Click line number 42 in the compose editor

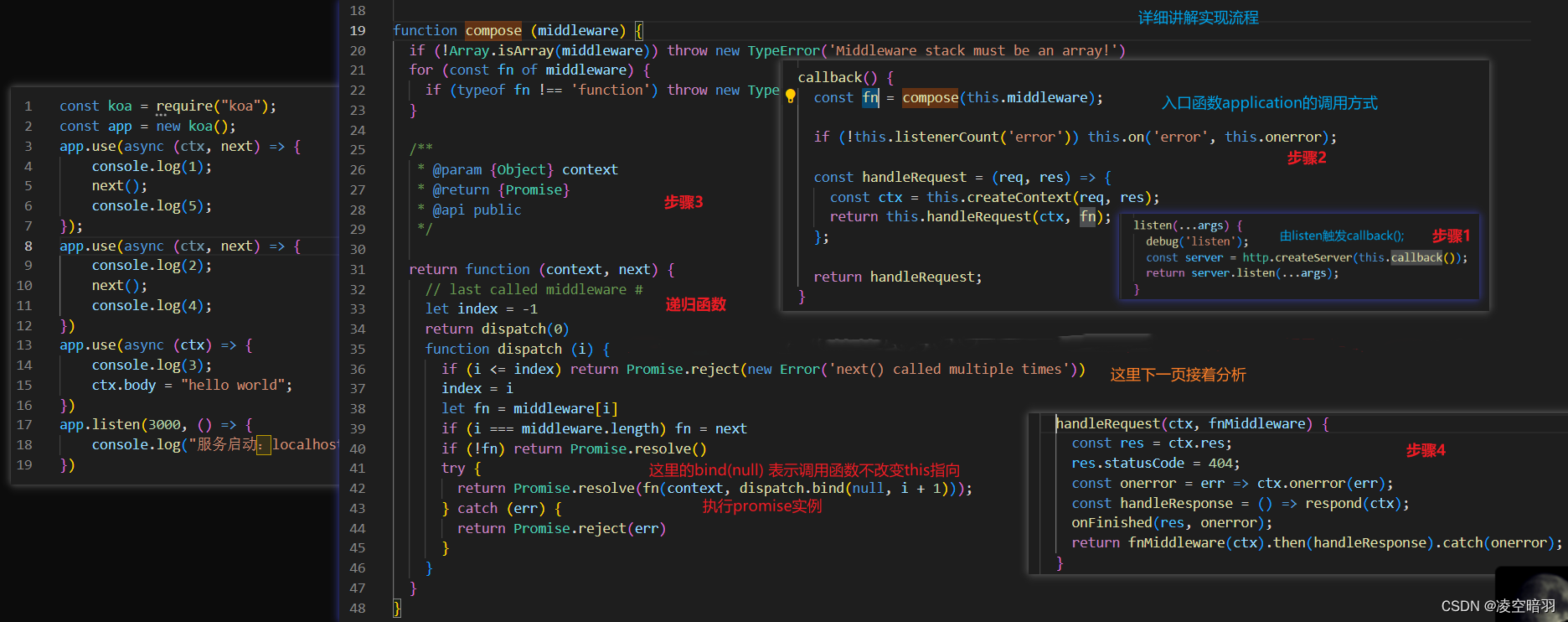click(358, 489)
